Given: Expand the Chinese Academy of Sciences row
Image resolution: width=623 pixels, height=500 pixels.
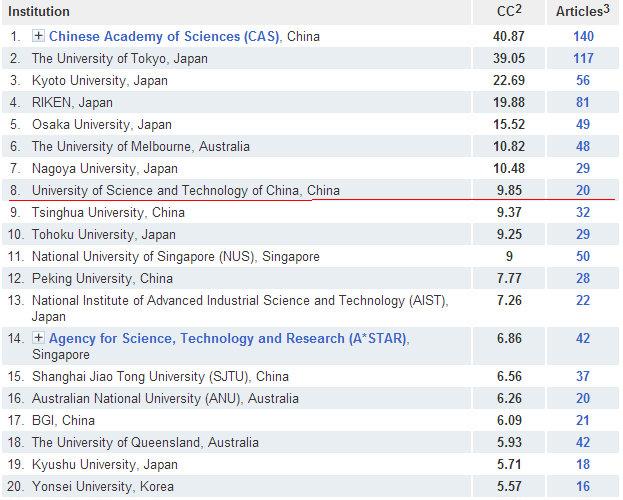Looking at the screenshot, I should (38, 36).
